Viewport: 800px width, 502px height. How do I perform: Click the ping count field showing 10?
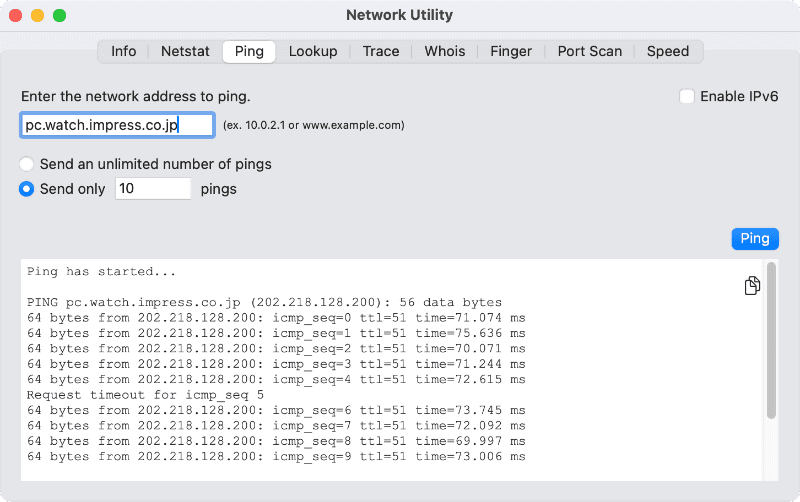click(153, 189)
